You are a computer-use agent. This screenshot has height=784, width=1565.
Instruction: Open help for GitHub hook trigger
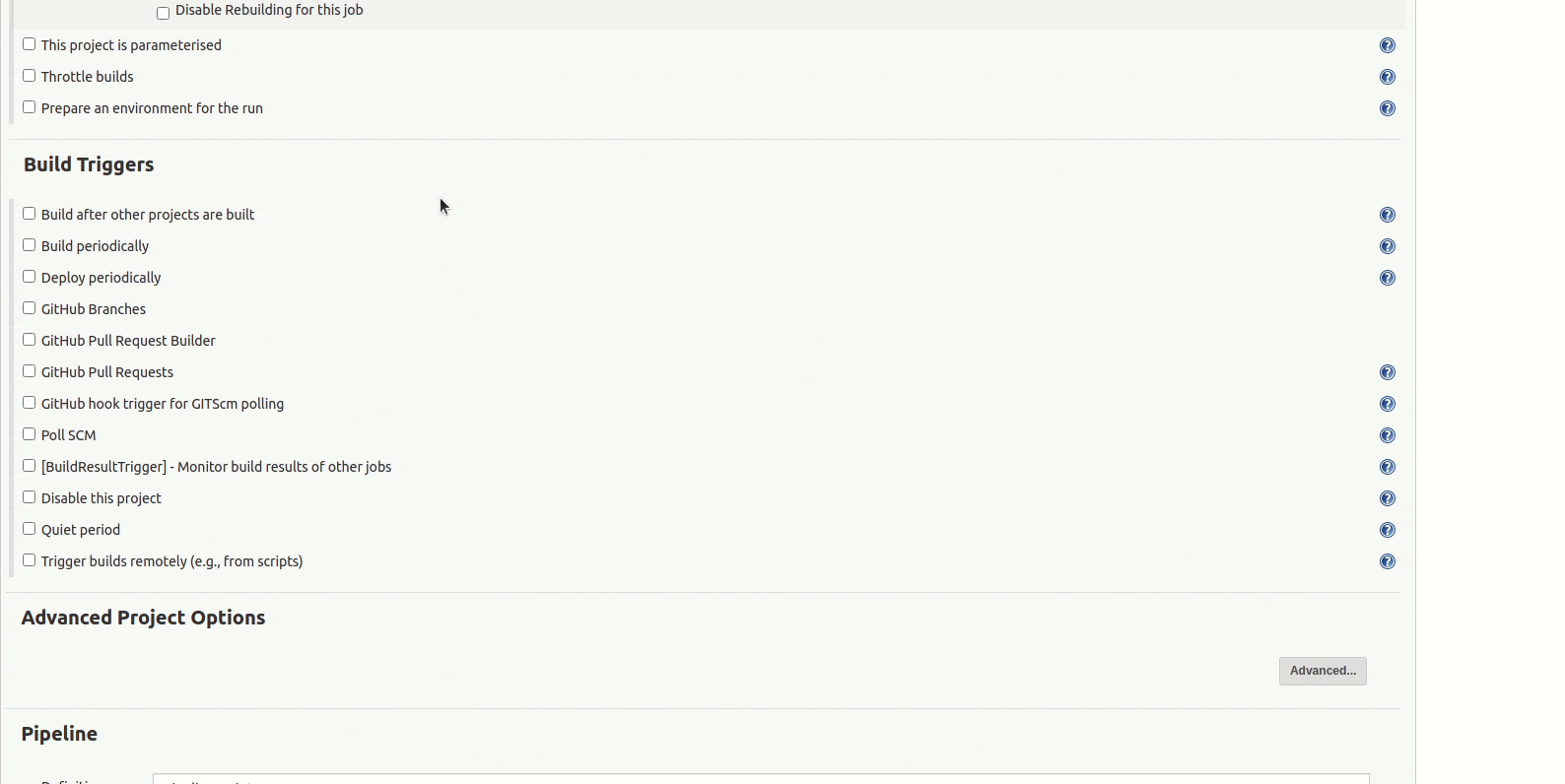click(x=1388, y=404)
